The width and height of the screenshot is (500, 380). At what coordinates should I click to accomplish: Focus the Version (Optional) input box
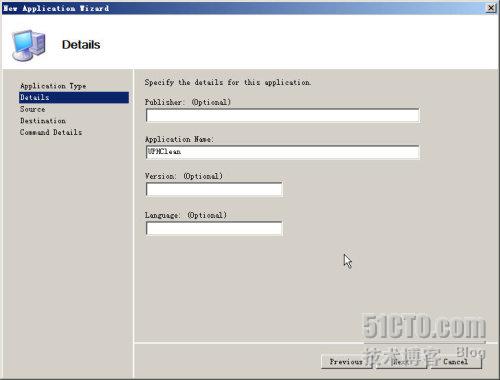pos(214,189)
